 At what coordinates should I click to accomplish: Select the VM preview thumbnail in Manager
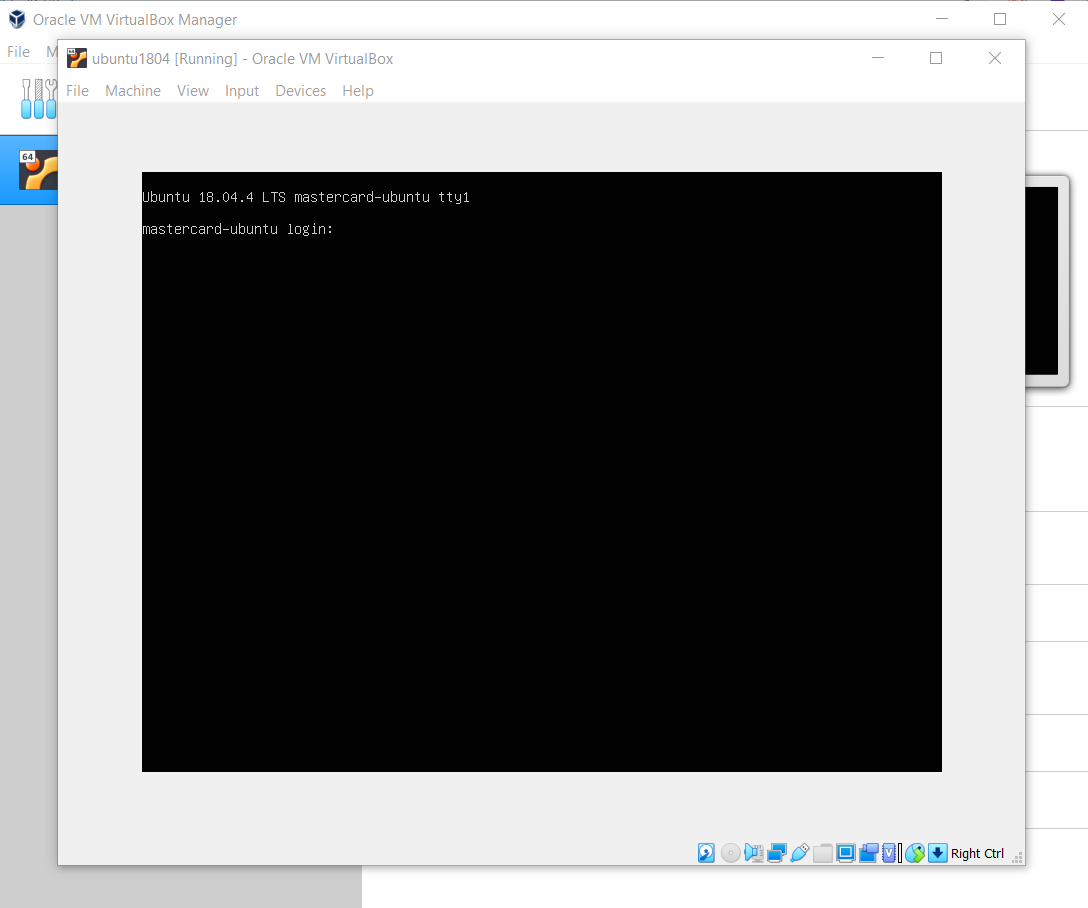tap(1047, 280)
